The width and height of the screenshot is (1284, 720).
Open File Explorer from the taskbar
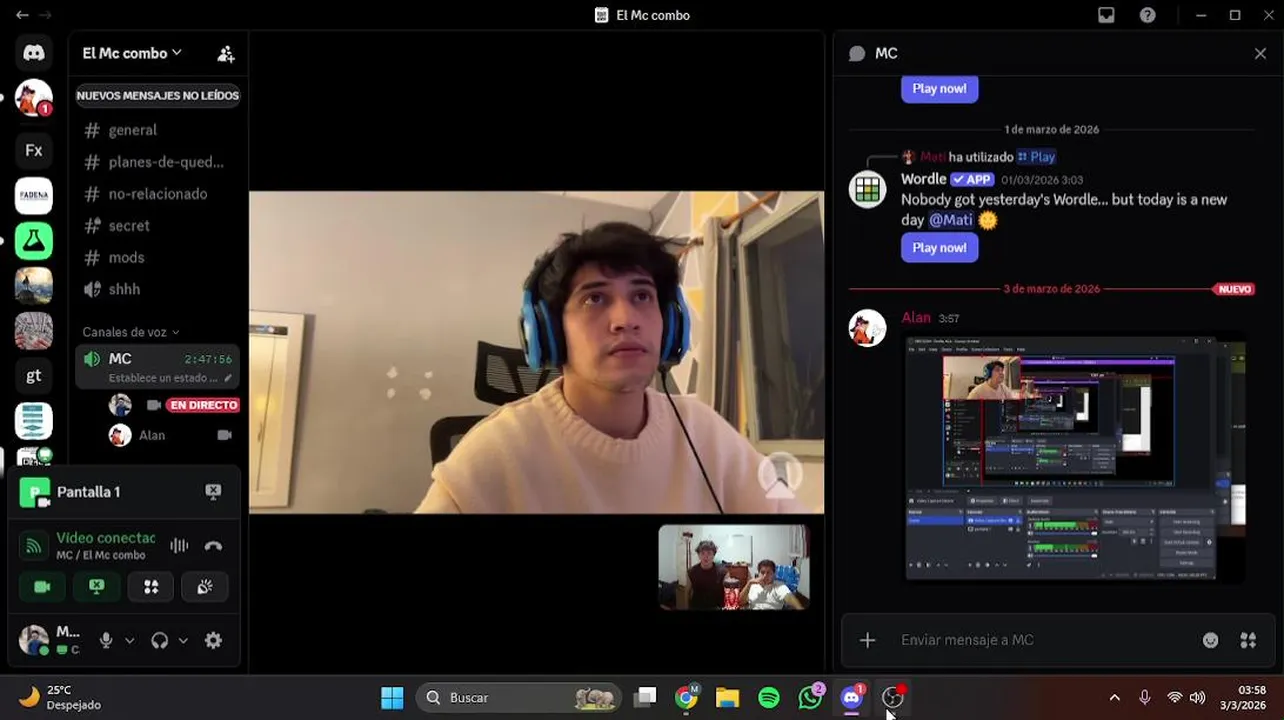[727, 697]
